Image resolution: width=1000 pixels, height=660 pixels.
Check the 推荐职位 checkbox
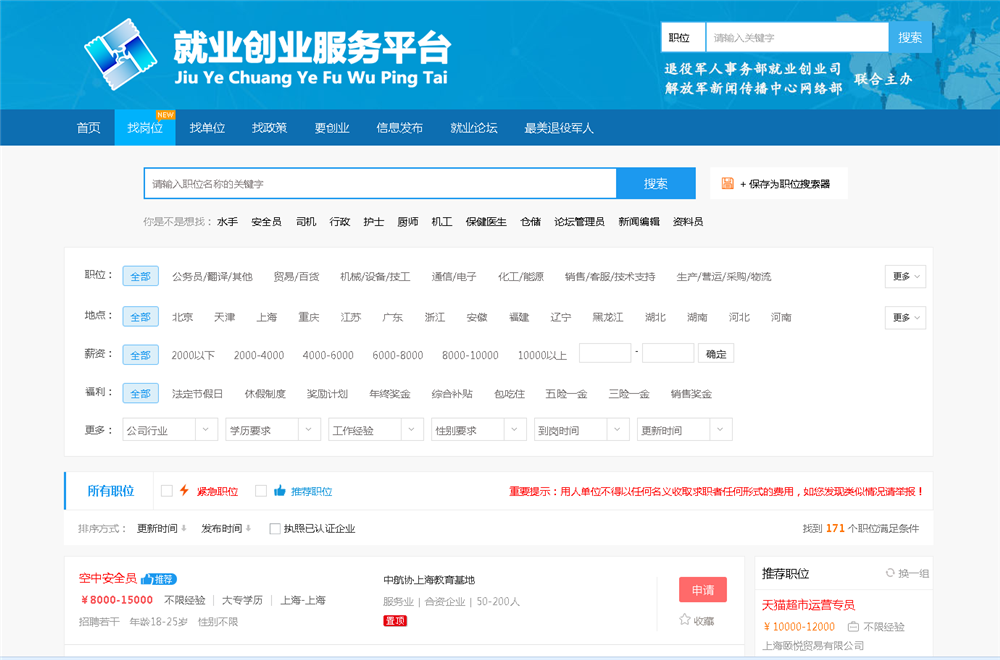261,491
